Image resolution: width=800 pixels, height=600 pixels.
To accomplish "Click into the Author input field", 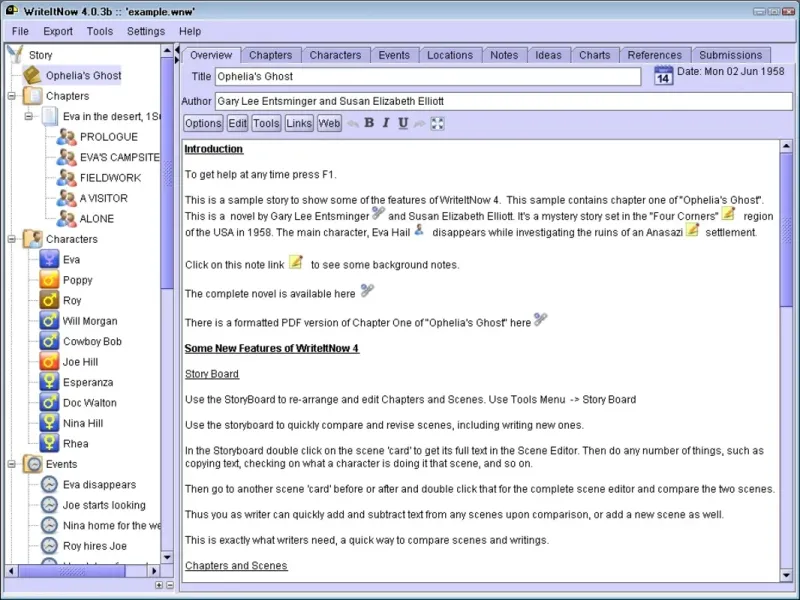I will click(x=504, y=101).
